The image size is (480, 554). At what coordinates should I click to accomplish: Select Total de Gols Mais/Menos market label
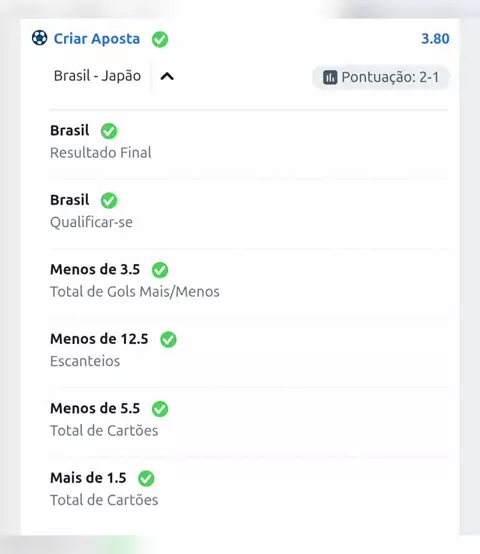pyautogui.click(x=135, y=291)
